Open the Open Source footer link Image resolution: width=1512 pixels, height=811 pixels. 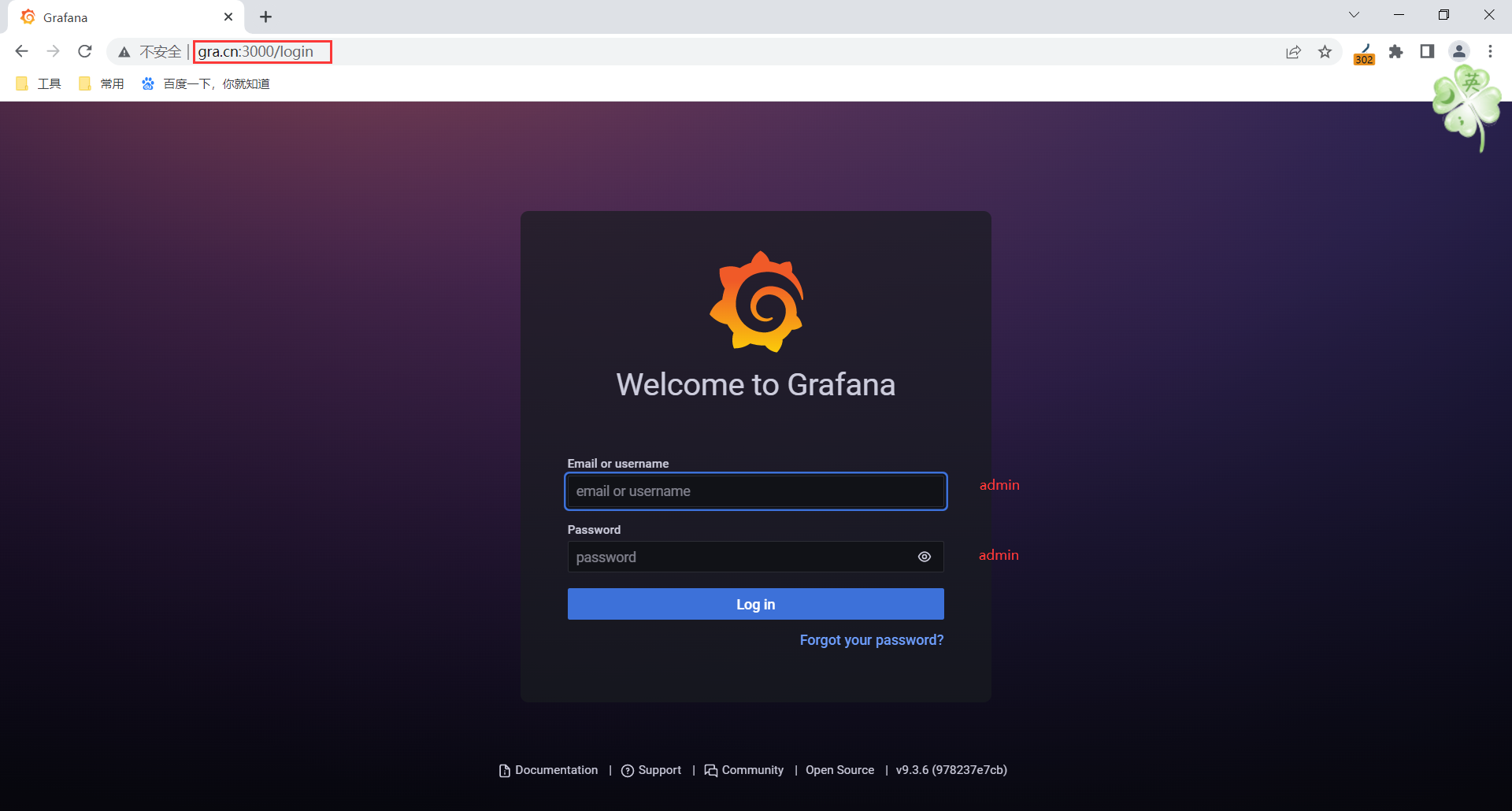coord(839,770)
